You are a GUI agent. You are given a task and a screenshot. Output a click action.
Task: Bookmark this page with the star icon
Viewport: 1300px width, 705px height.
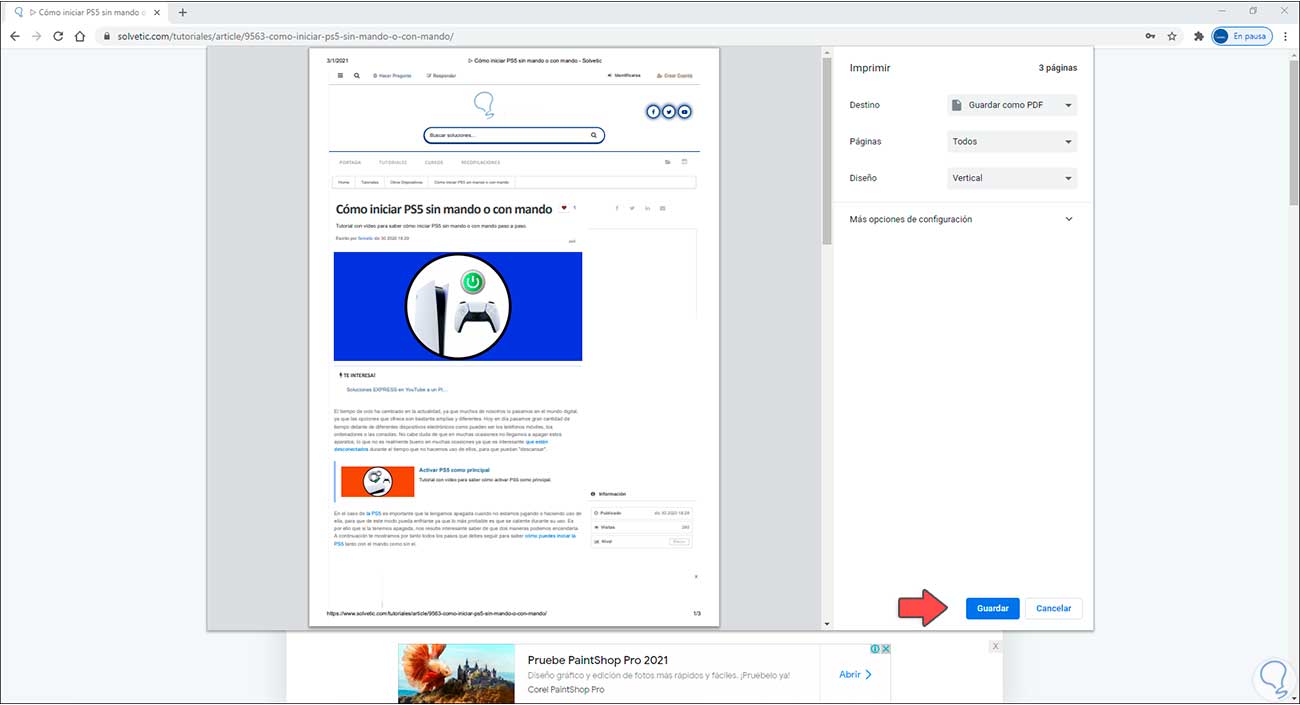click(1172, 36)
